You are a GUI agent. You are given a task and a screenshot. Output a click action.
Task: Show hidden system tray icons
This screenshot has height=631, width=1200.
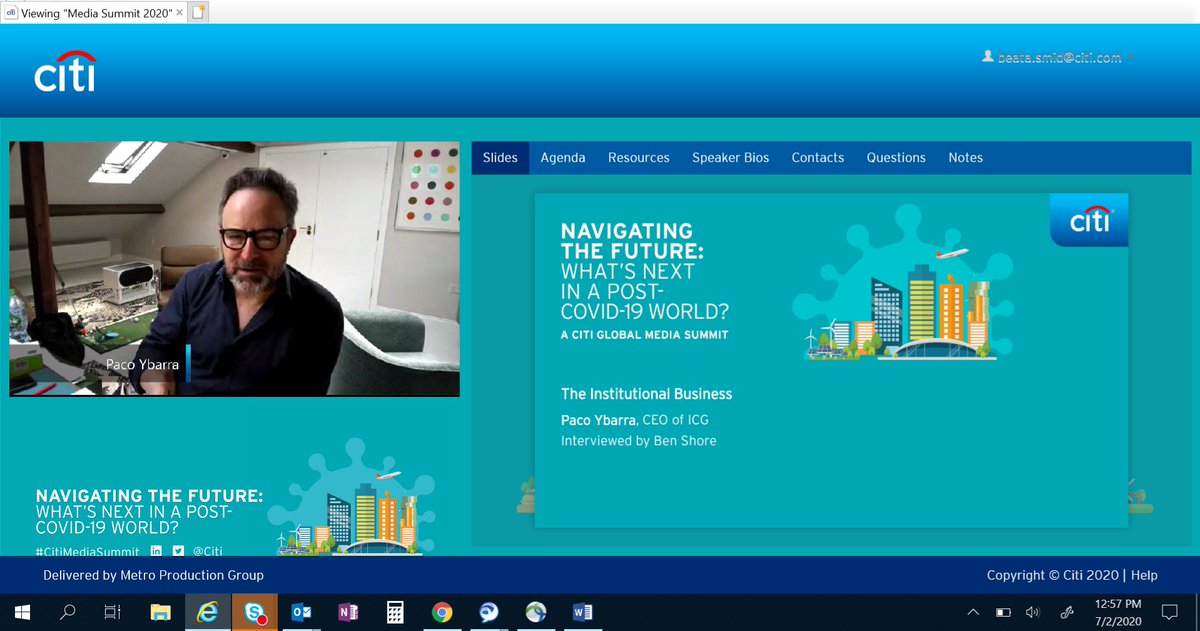click(x=973, y=612)
